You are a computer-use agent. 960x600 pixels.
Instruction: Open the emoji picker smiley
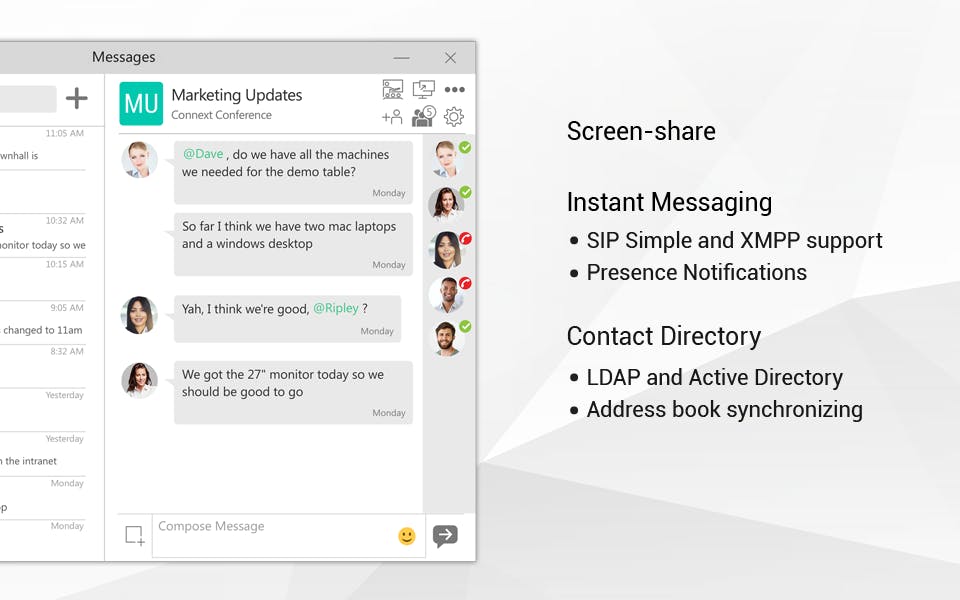[x=407, y=536]
